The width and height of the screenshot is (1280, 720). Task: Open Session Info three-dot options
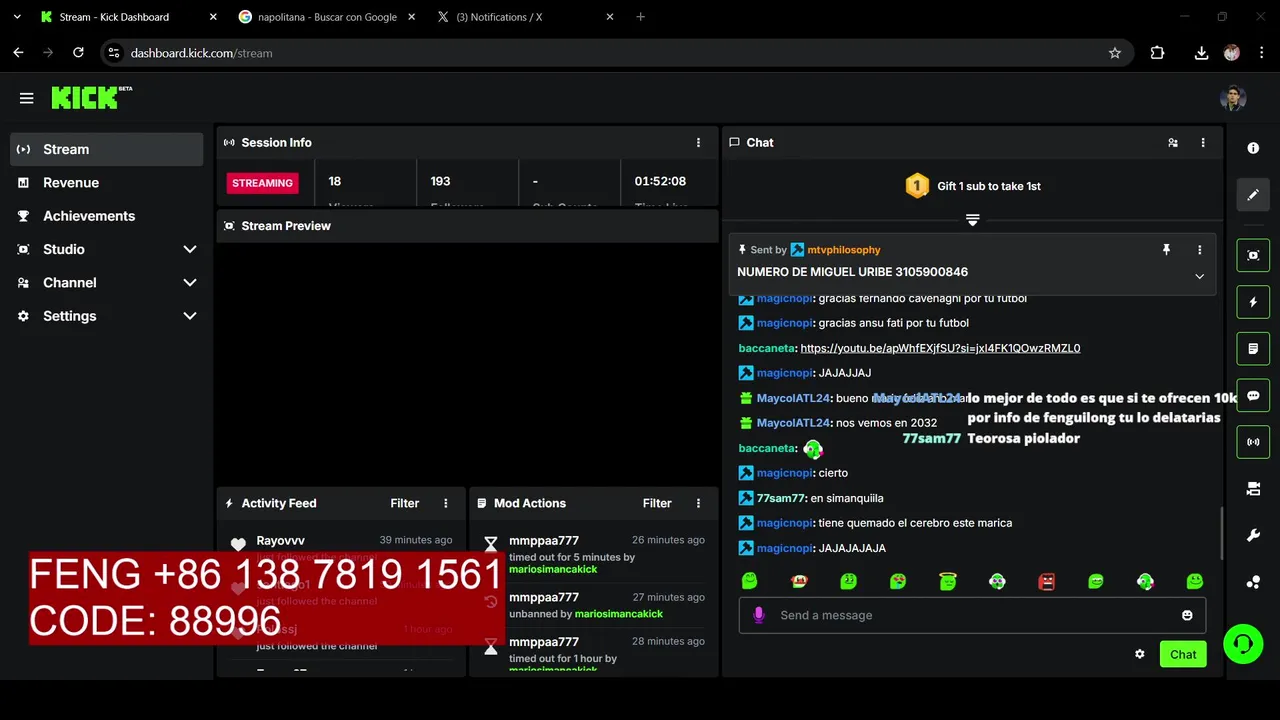tap(698, 143)
